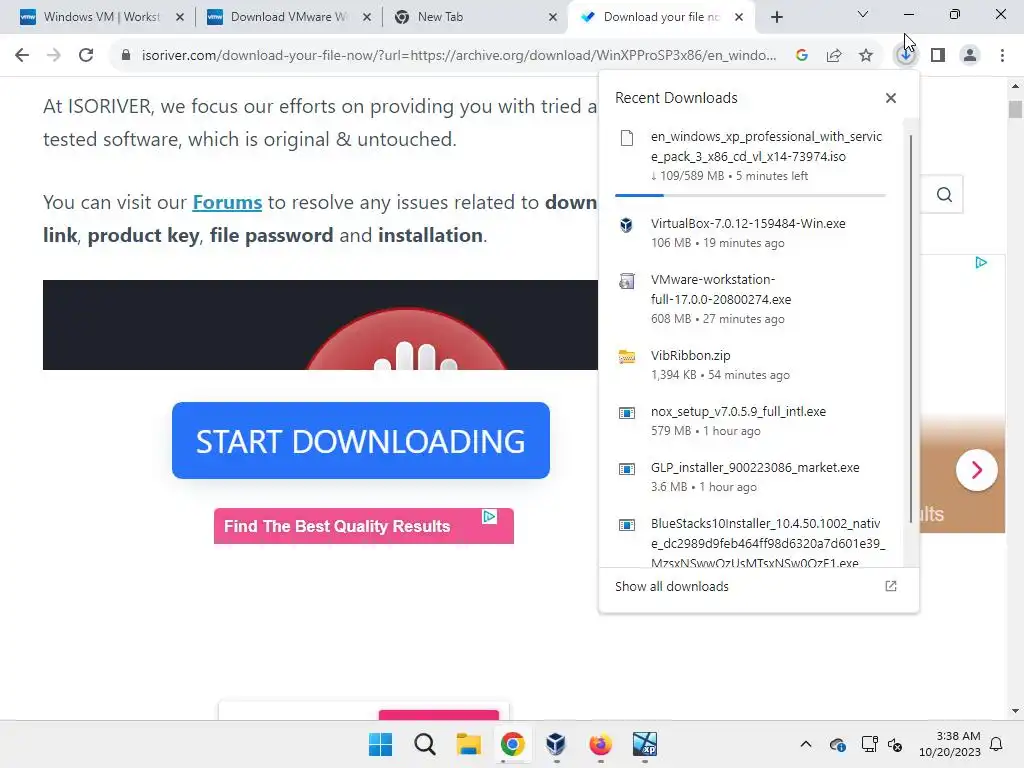Image resolution: width=1024 pixels, height=768 pixels.
Task: Switch to Windows VM Workstation tab
Action: point(101,17)
